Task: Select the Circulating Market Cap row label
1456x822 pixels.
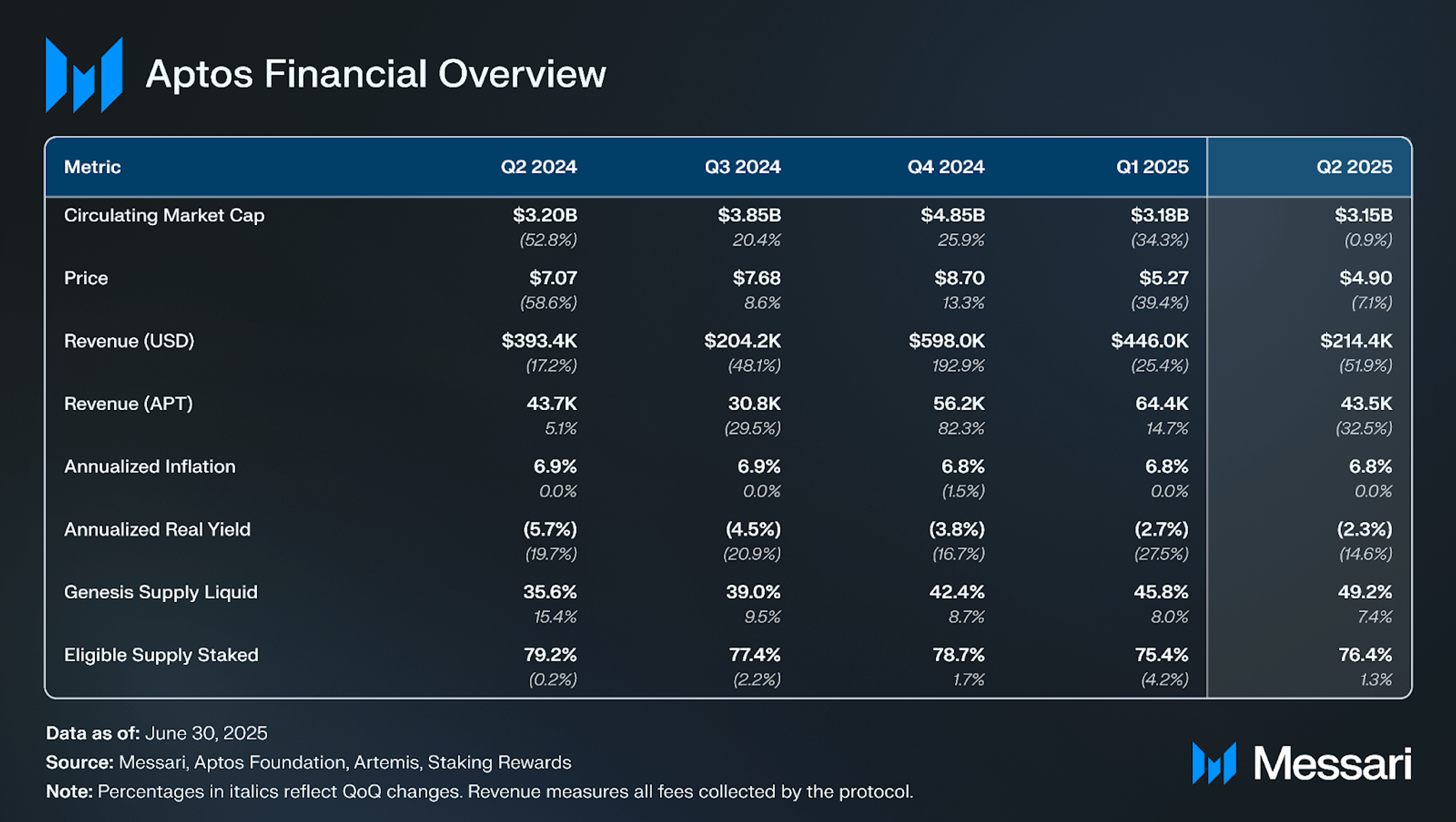Action: [x=164, y=216]
